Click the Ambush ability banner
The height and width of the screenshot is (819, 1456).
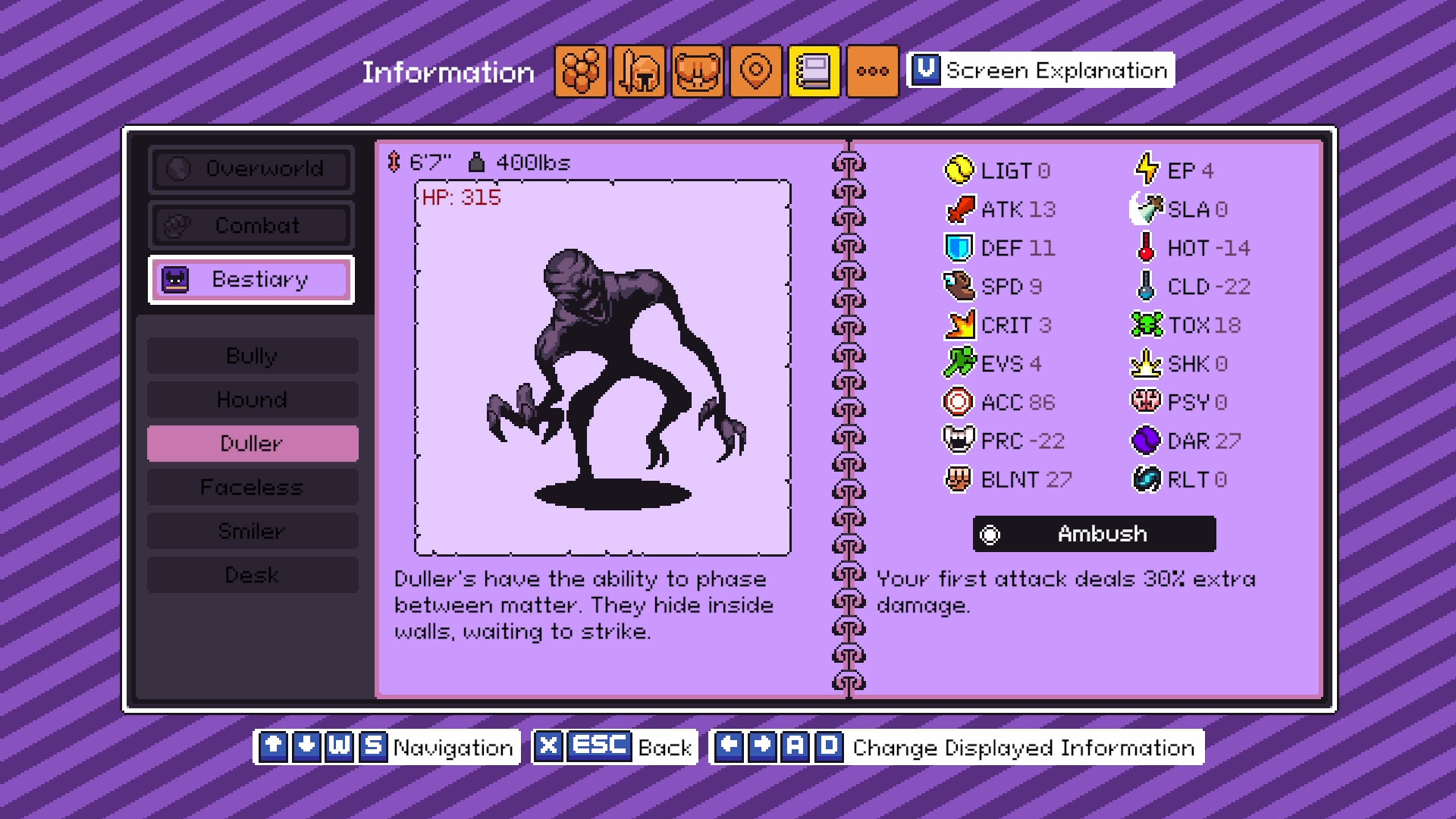click(x=1094, y=534)
